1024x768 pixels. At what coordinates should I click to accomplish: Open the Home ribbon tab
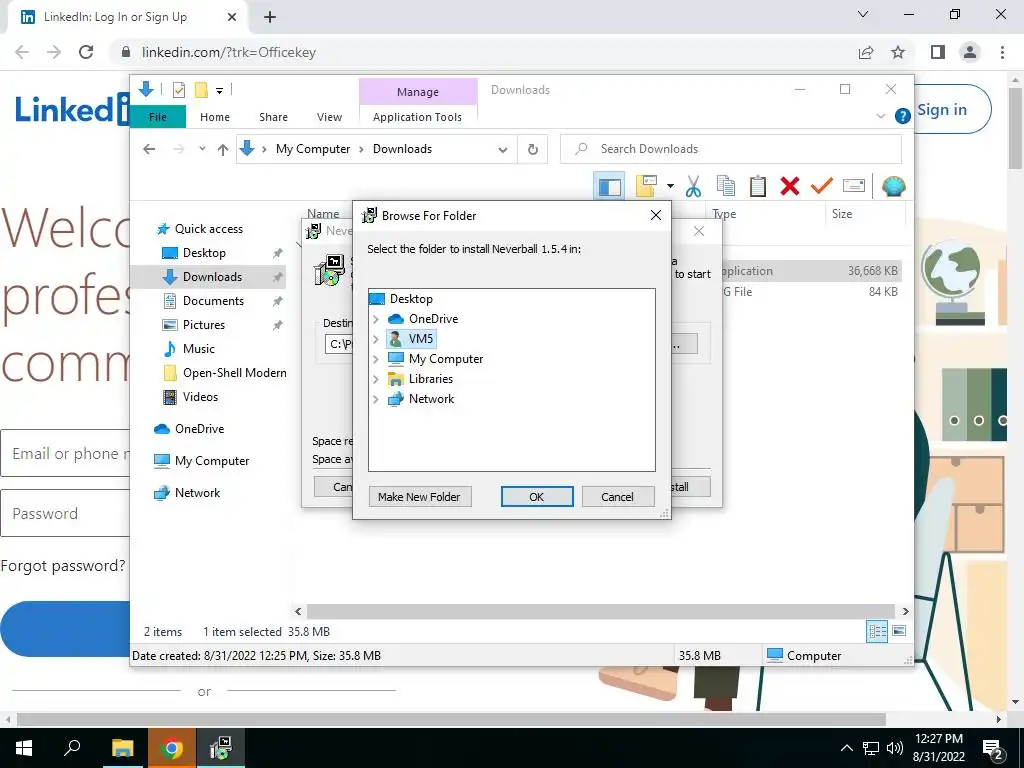pos(215,117)
